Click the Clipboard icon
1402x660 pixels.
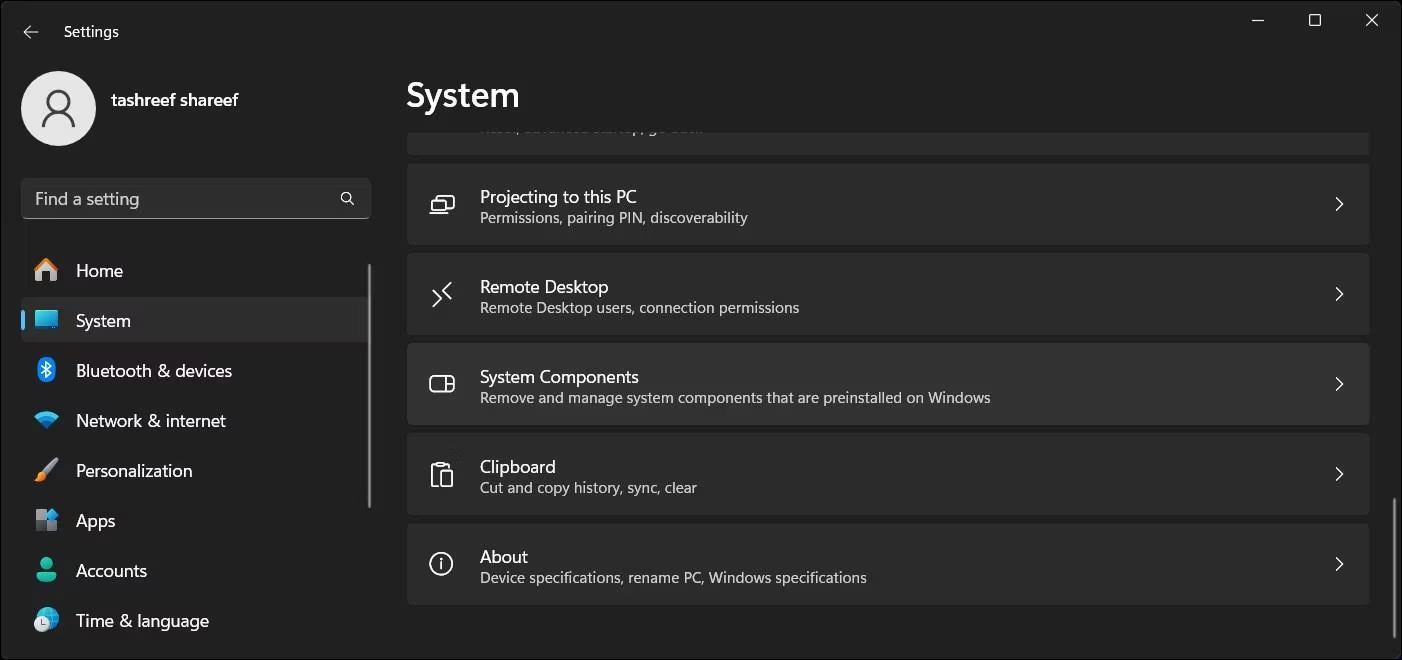point(441,474)
